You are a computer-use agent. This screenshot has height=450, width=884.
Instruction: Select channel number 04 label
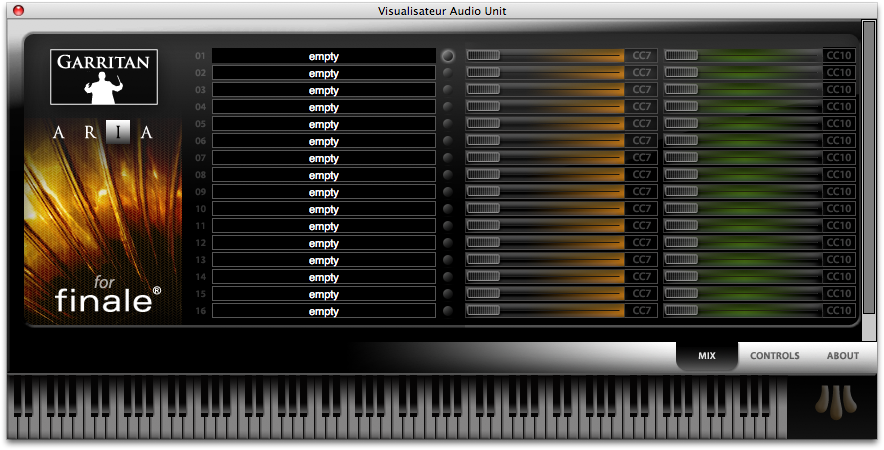tap(200, 107)
